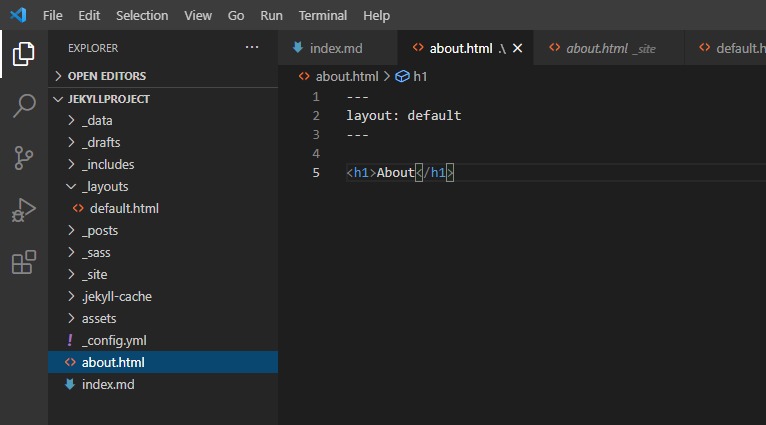
Task: Close the active about.html tab
Action: coord(517,48)
